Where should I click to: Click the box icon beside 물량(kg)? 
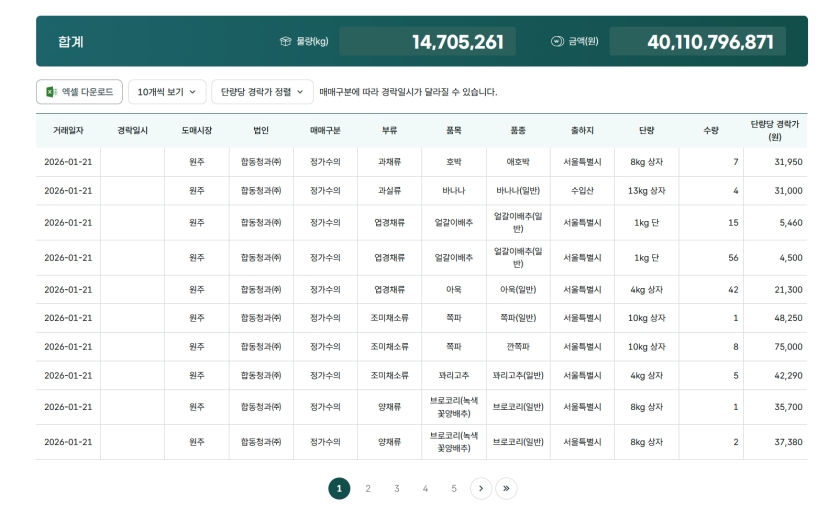pos(286,41)
